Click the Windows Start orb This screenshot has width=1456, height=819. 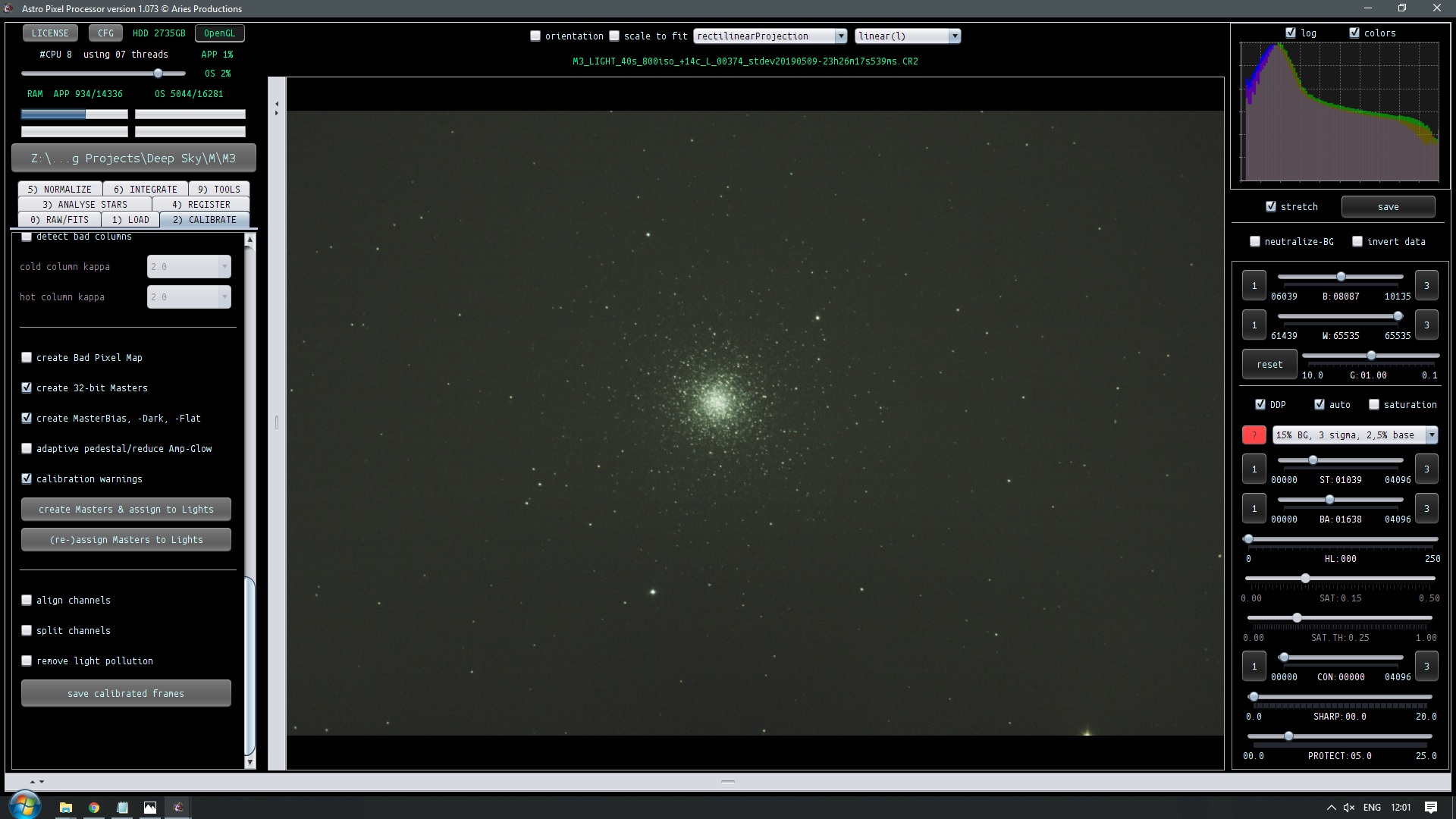point(24,807)
